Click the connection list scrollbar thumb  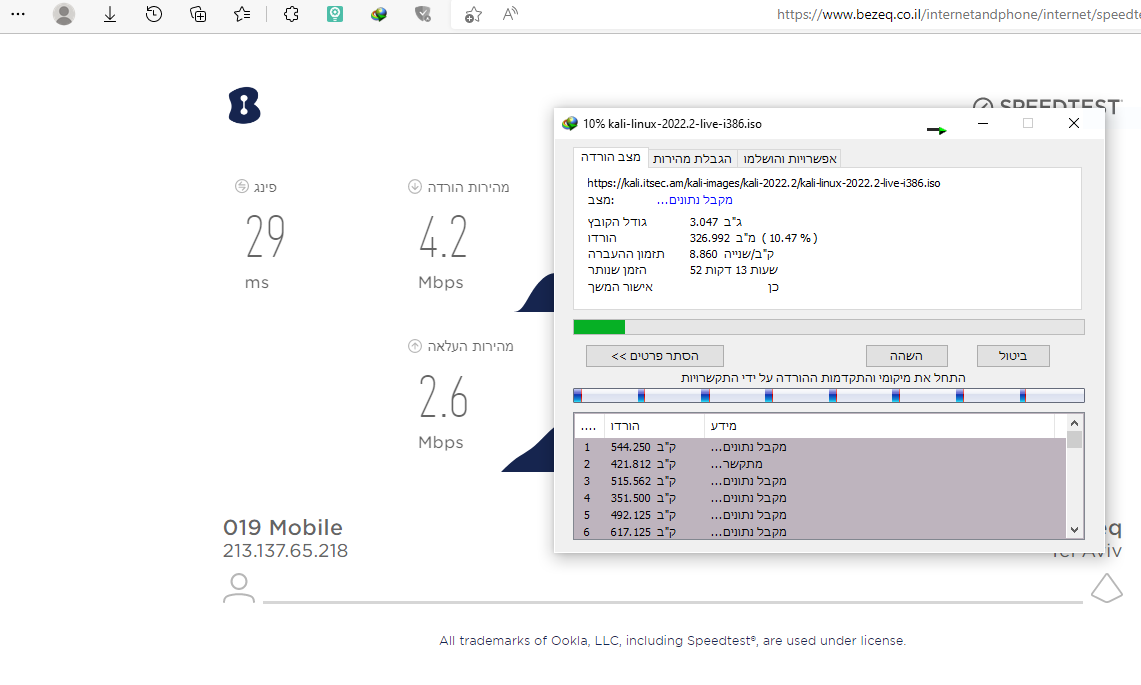point(1075,440)
